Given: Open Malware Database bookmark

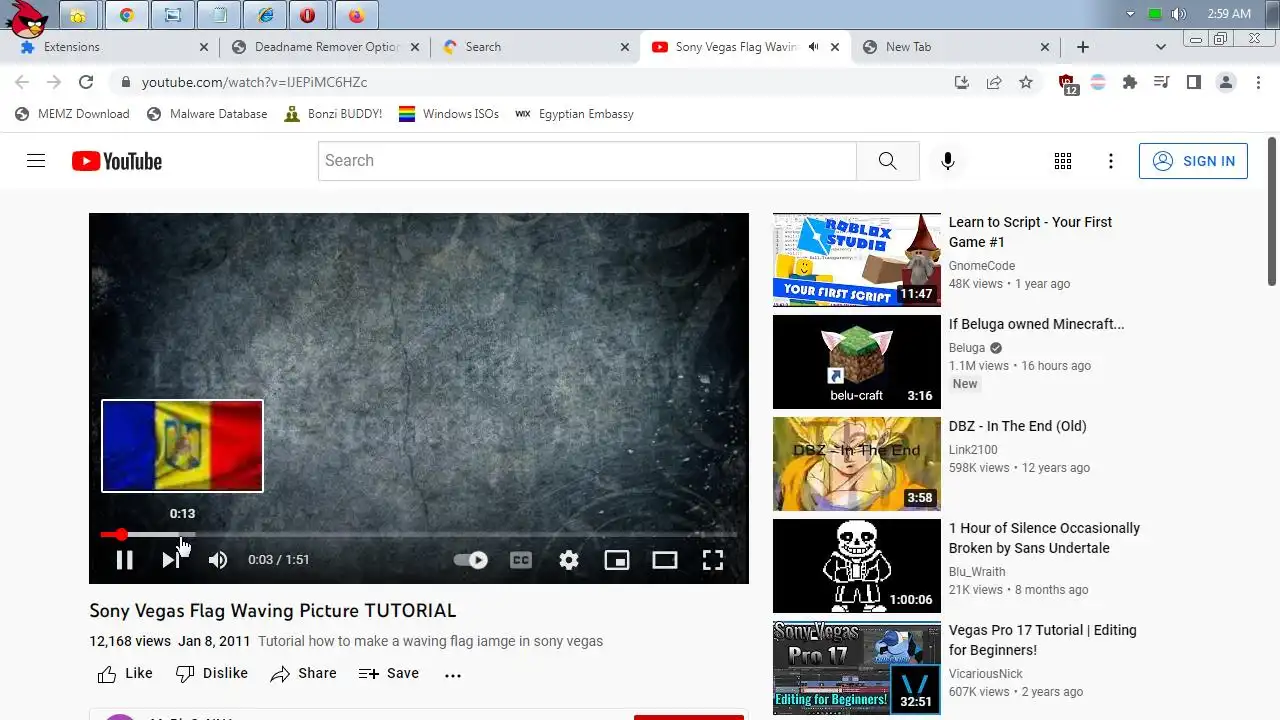Looking at the screenshot, I should click(x=207, y=114).
